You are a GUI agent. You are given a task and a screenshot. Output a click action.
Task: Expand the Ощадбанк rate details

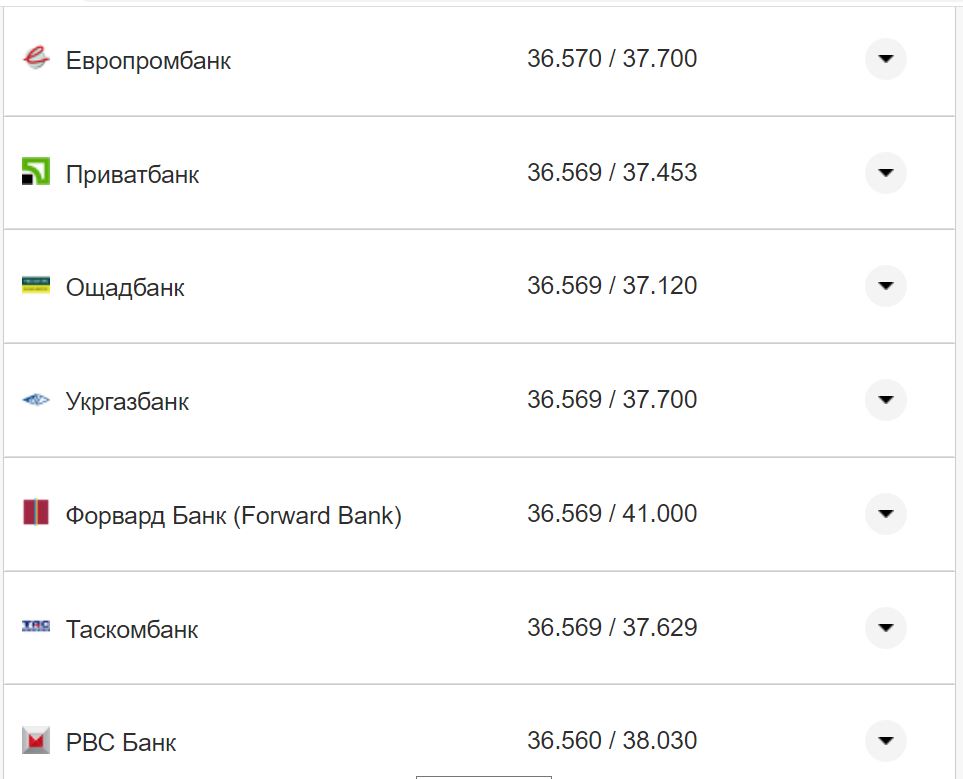pos(884,286)
